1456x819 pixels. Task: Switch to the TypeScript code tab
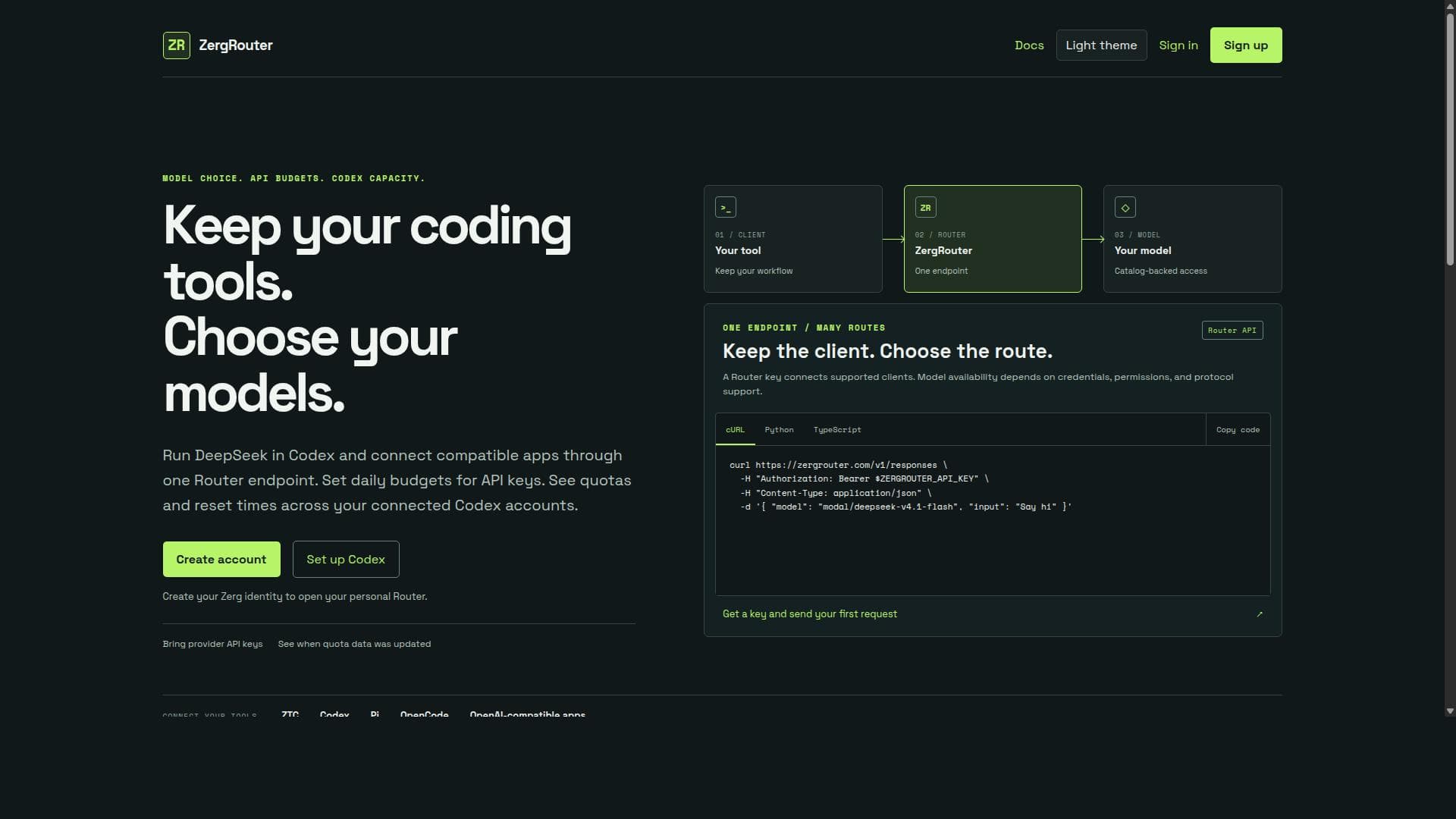tap(837, 430)
